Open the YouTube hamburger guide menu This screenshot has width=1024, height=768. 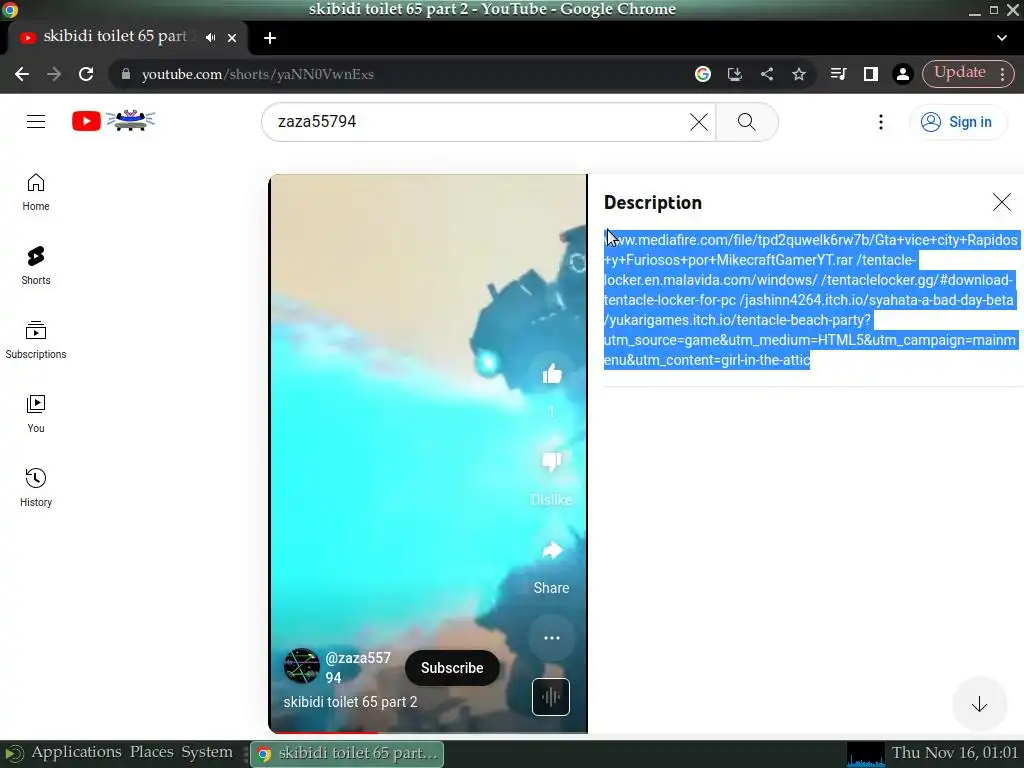click(x=36, y=121)
